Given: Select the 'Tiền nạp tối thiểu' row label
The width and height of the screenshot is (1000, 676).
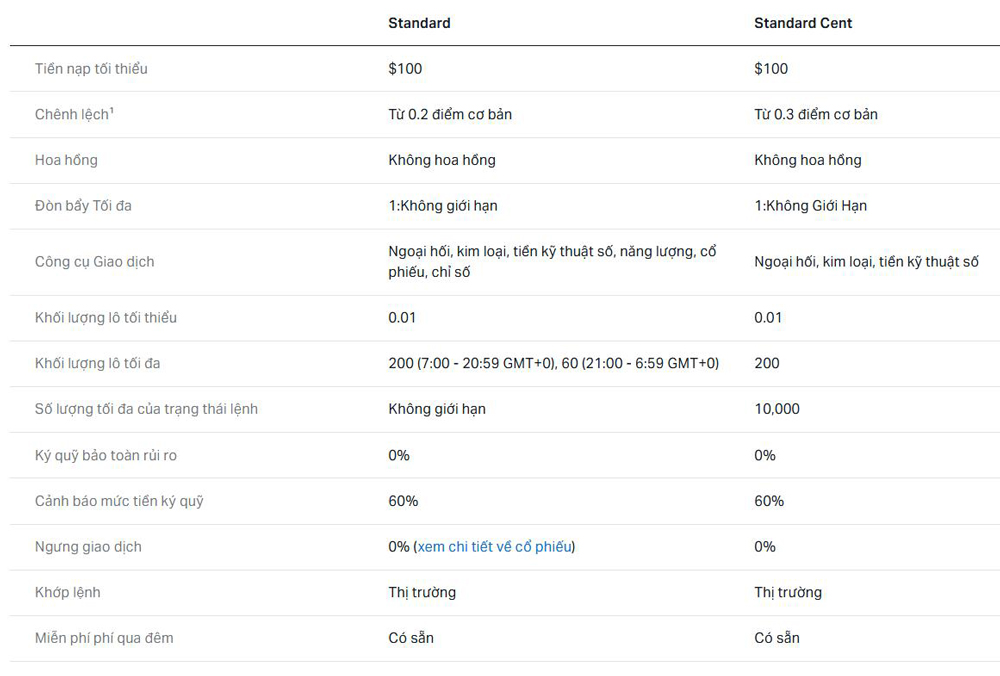Looking at the screenshot, I should [91, 69].
